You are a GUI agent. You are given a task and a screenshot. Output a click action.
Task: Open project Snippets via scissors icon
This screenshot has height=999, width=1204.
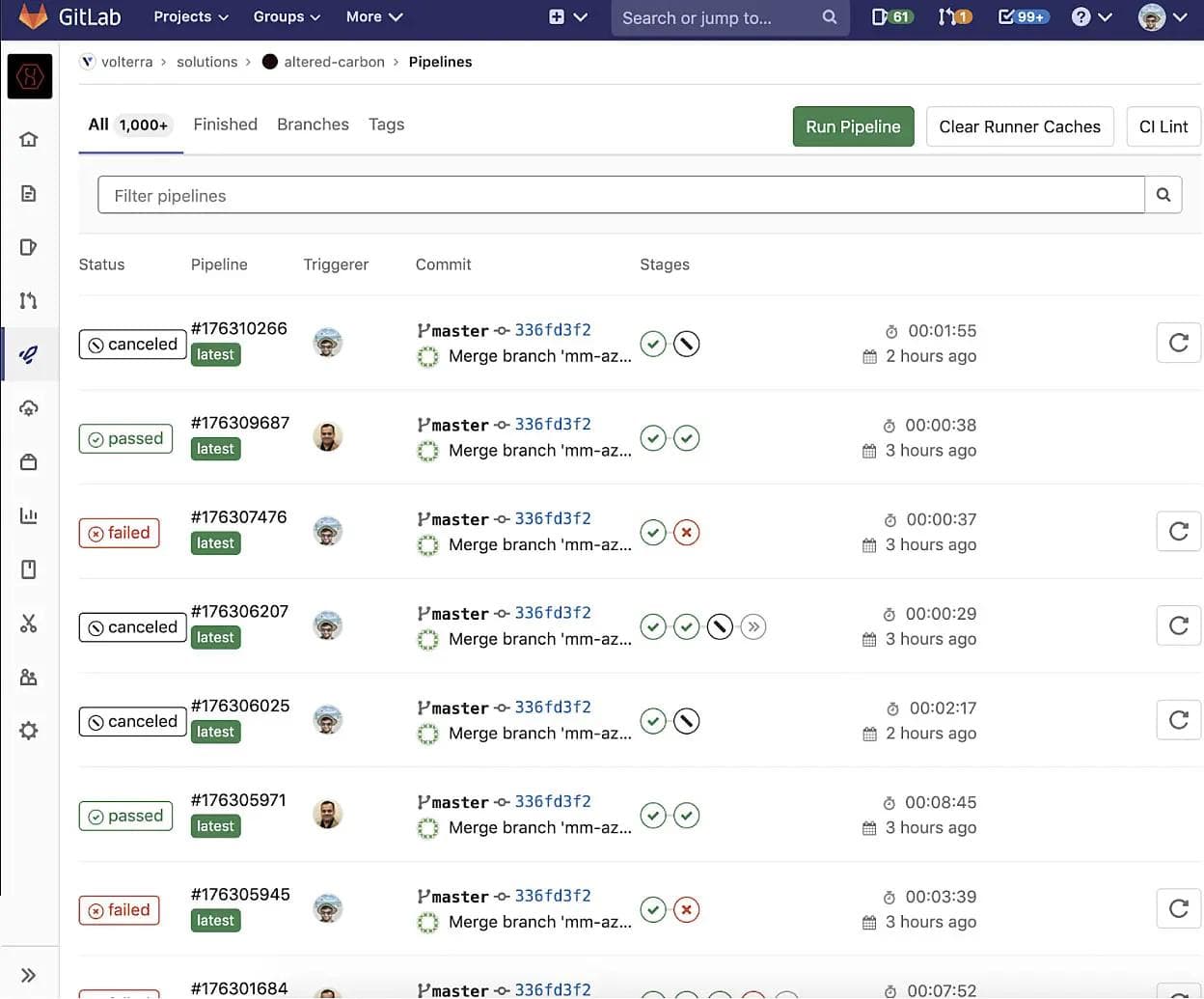(x=30, y=624)
